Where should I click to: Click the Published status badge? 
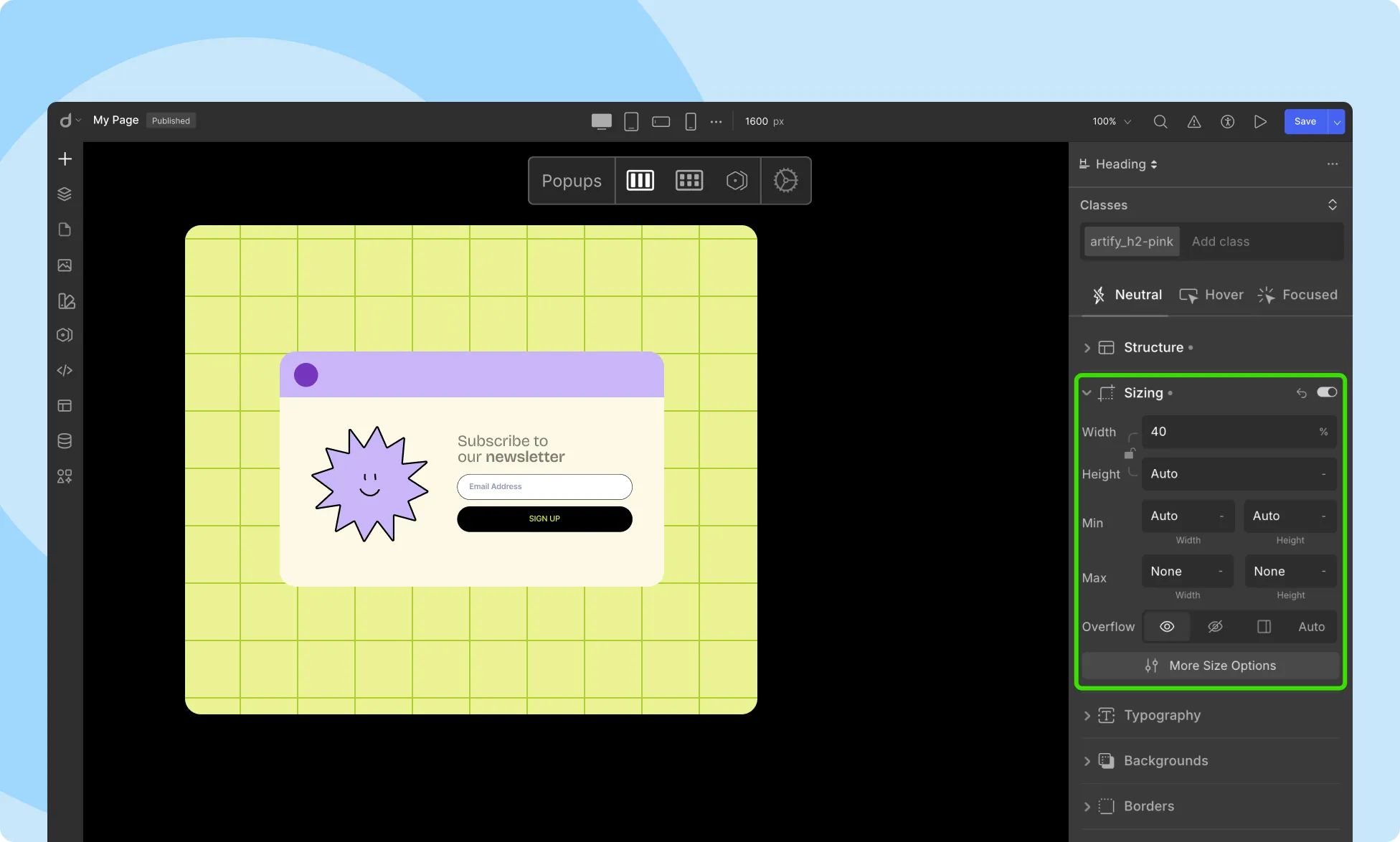(171, 120)
